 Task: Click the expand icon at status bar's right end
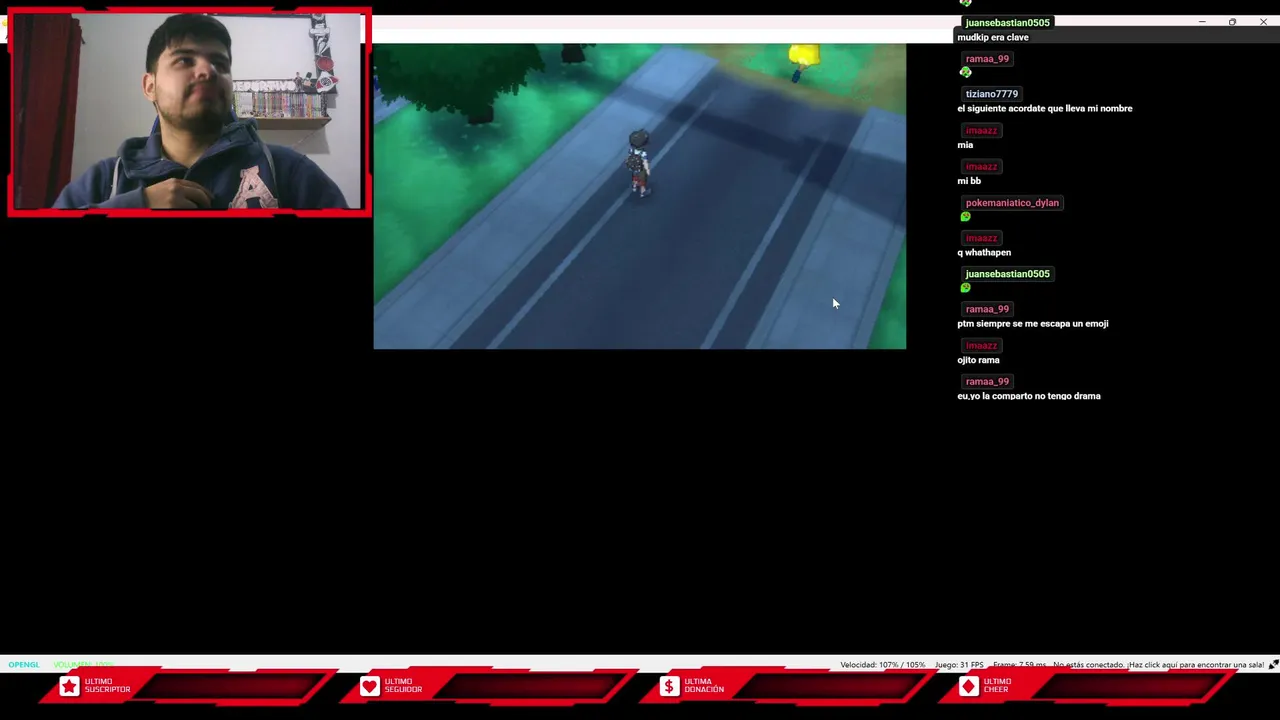(1273, 665)
